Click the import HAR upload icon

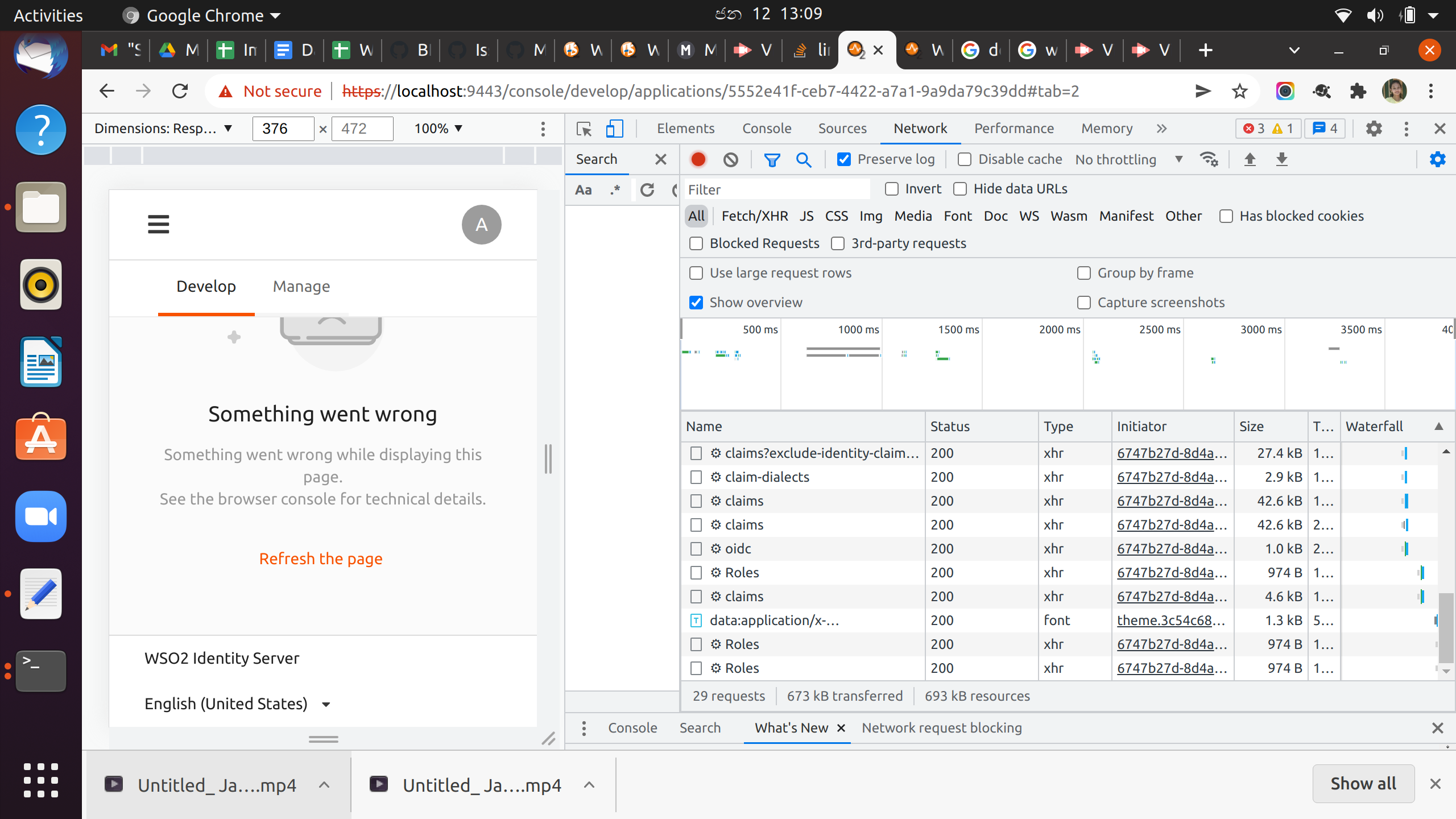(x=1250, y=159)
